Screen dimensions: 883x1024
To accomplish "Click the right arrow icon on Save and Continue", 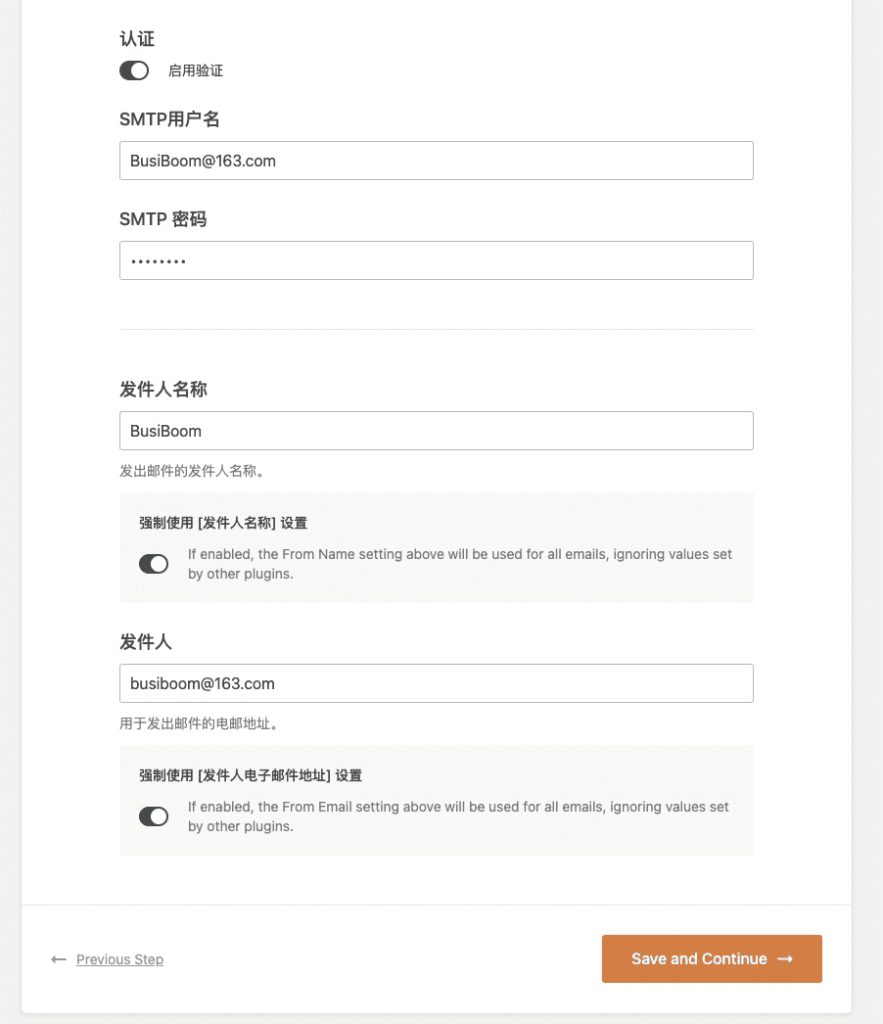I will (785, 959).
